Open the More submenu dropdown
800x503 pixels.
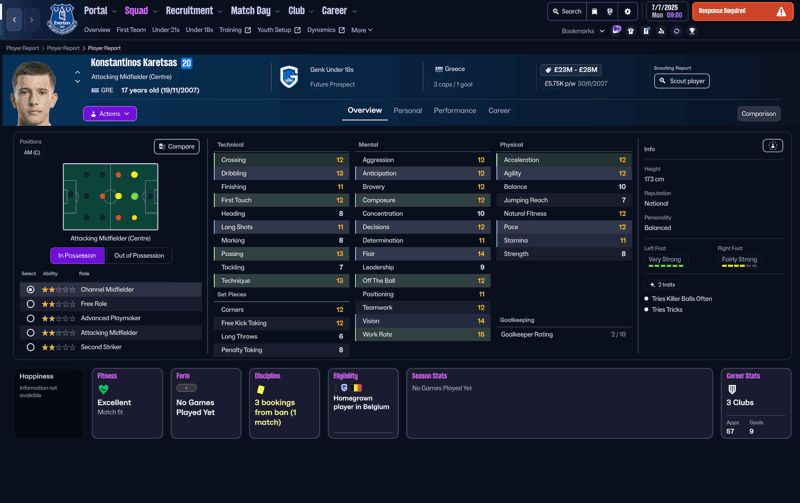click(362, 30)
